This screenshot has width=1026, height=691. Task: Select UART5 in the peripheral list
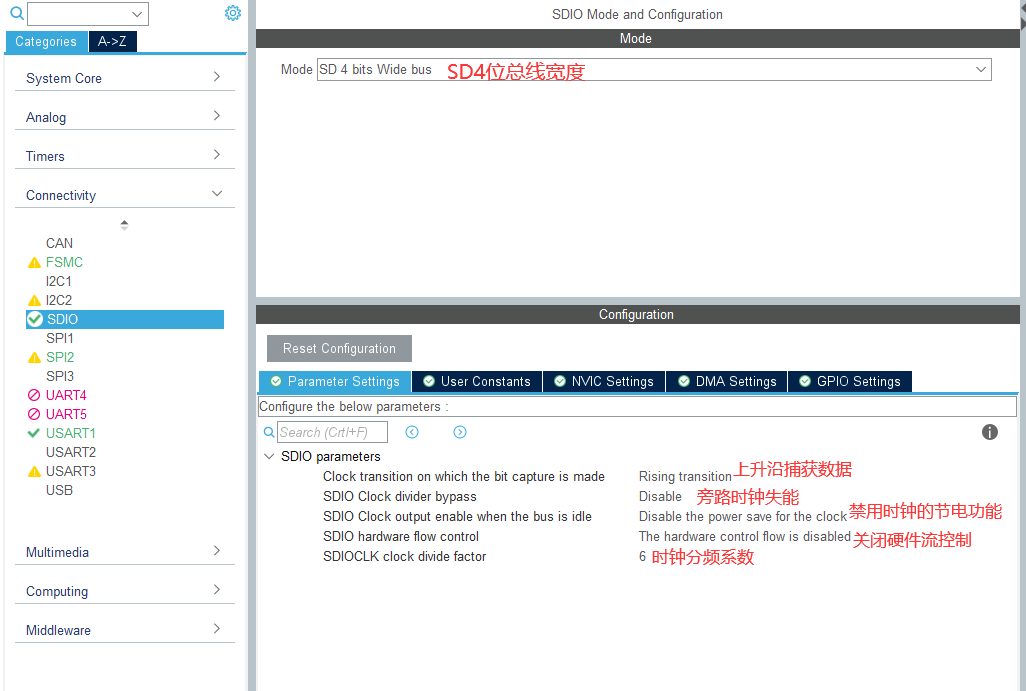[x=66, y=414]
